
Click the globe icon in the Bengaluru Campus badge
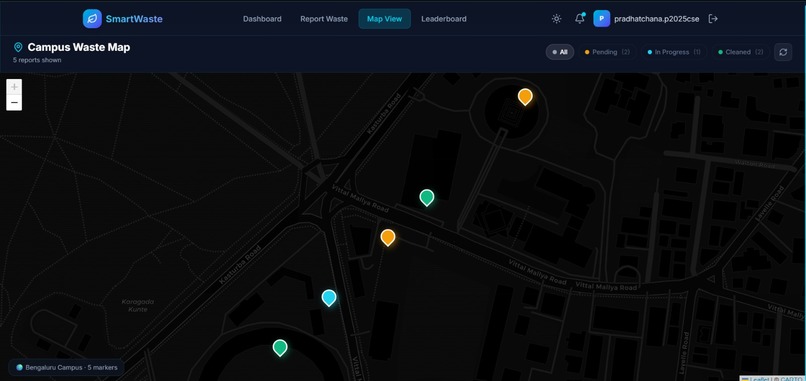click(x=20, y=368)
